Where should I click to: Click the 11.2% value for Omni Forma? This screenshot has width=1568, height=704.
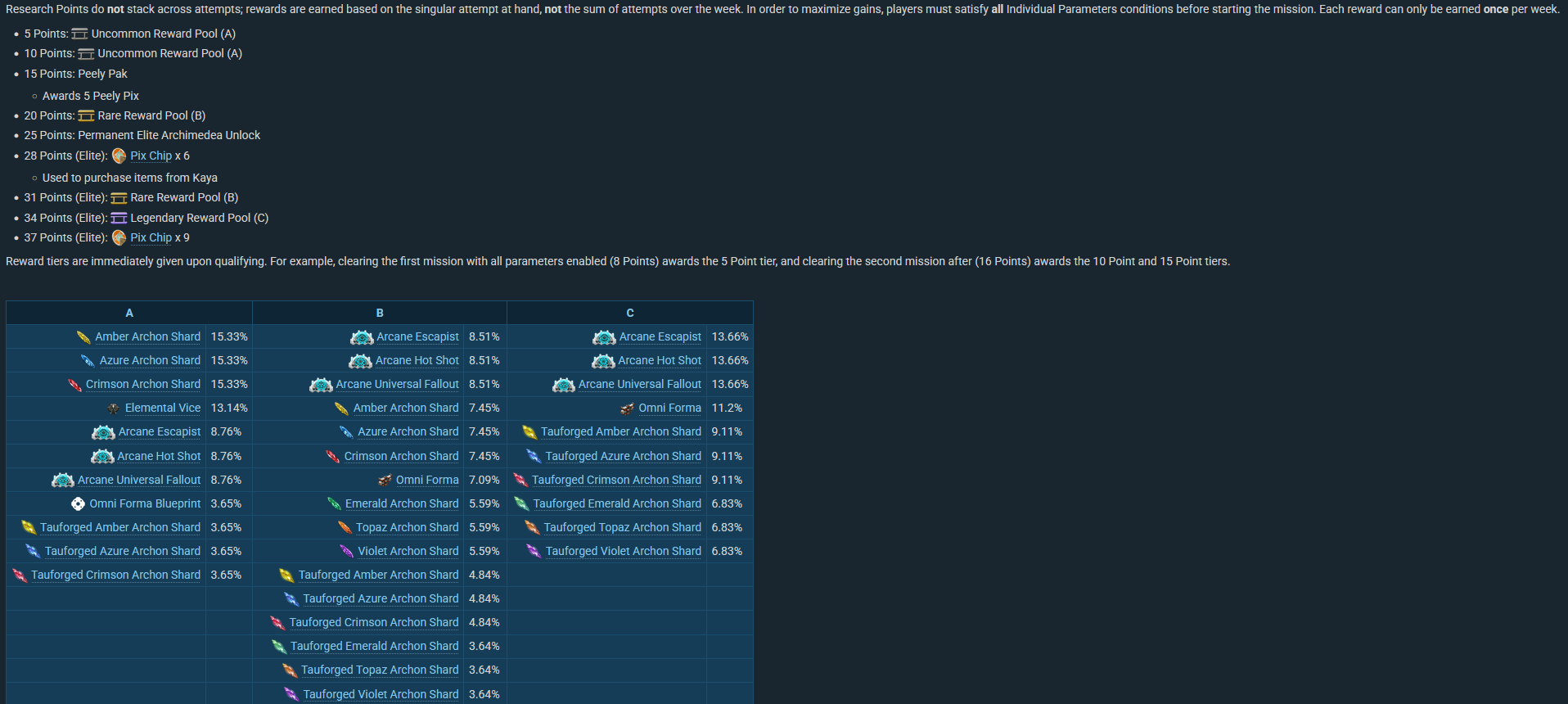728,408
